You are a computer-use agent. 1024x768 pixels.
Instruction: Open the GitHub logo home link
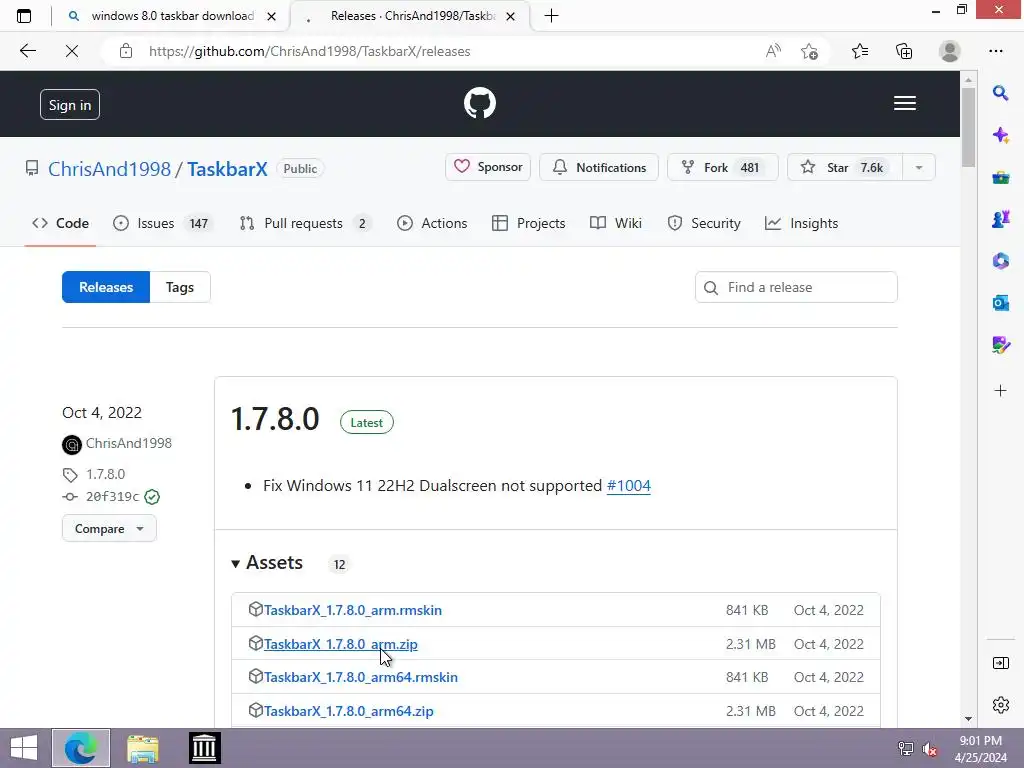point(479,103)
